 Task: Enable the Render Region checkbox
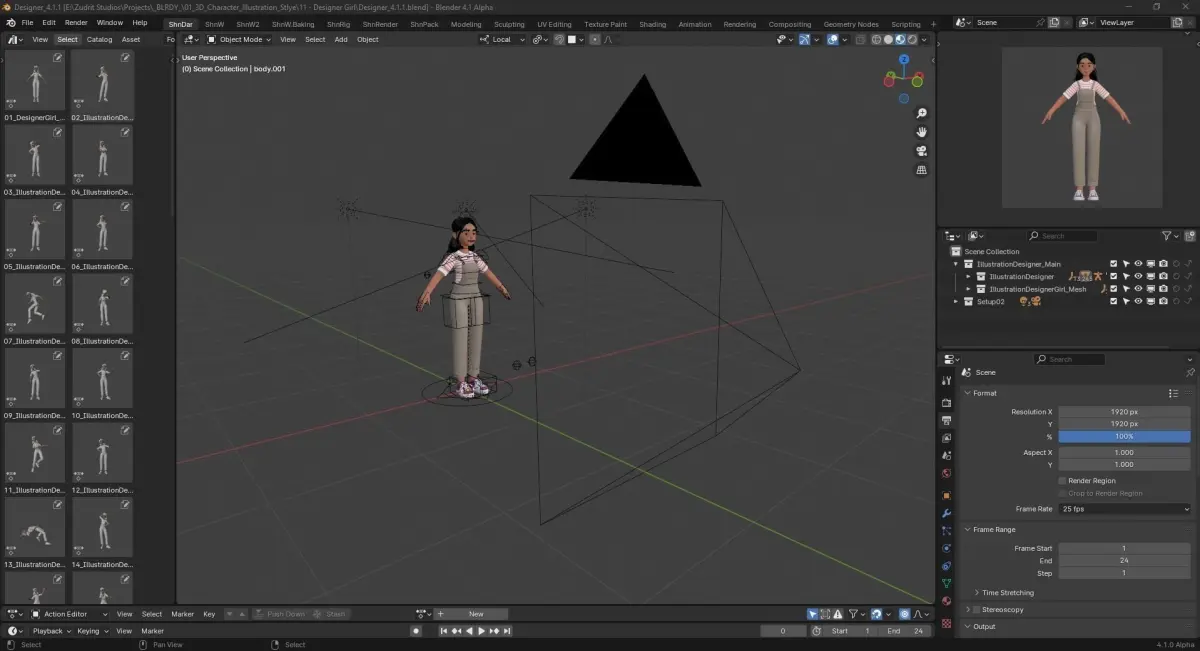click(1062, 481)
